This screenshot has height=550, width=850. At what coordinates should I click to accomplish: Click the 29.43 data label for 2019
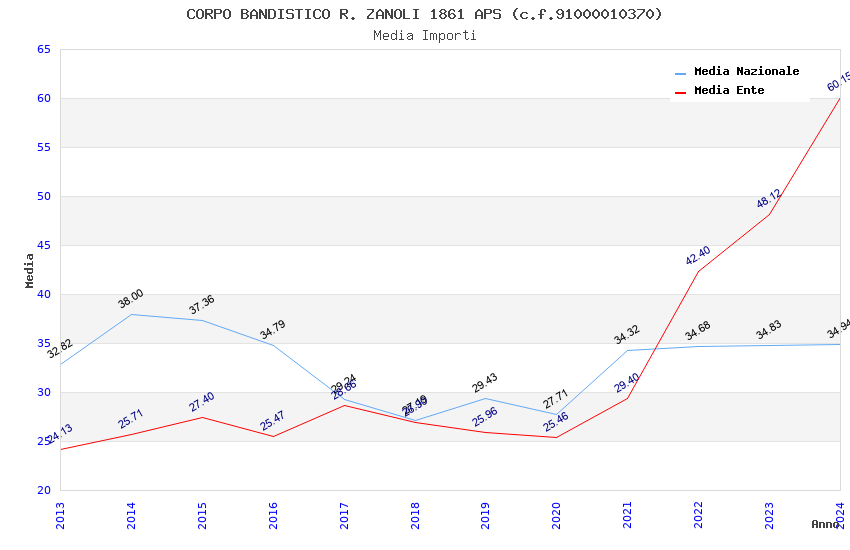coord(485,383)
